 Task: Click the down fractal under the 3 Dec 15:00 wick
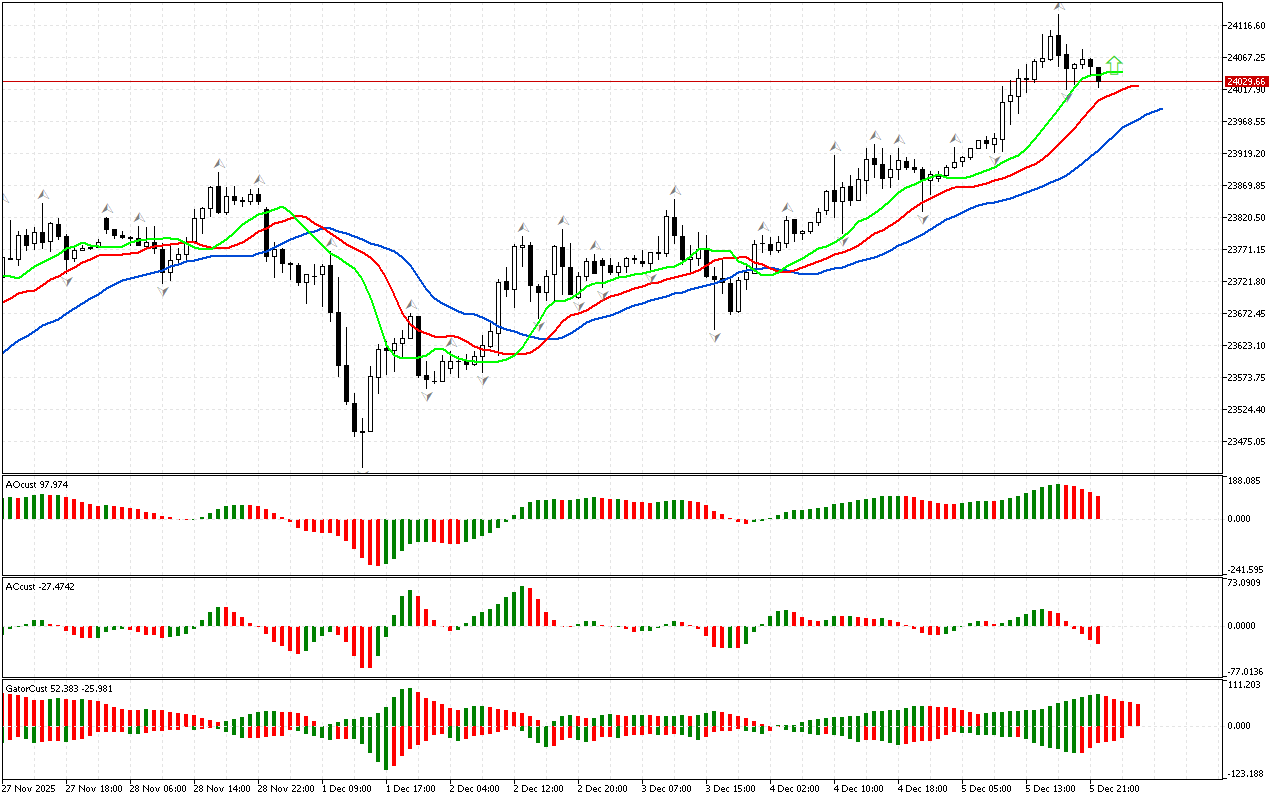click(714, 338)
